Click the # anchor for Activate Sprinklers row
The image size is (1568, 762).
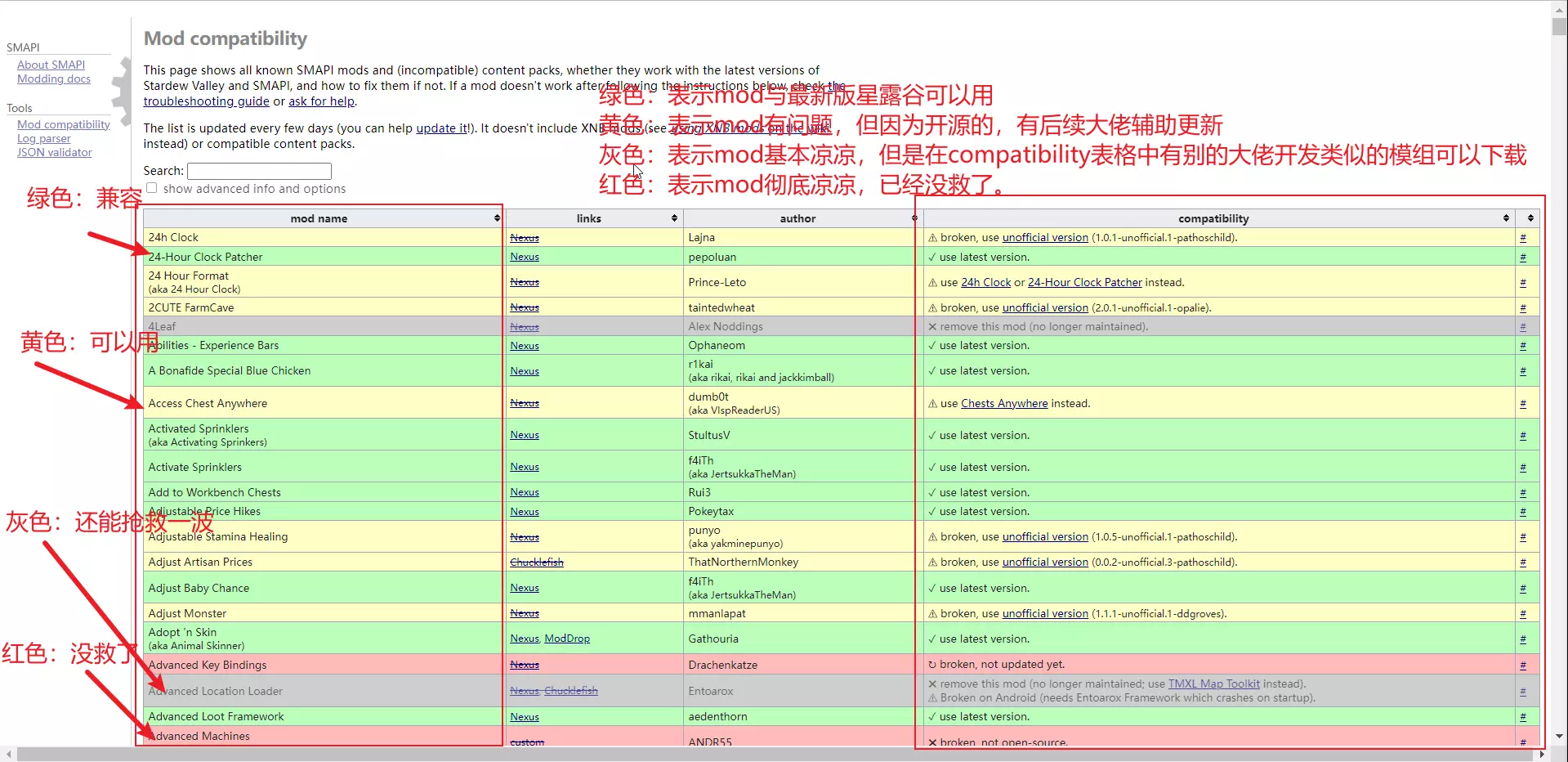tap(1523, 468)
